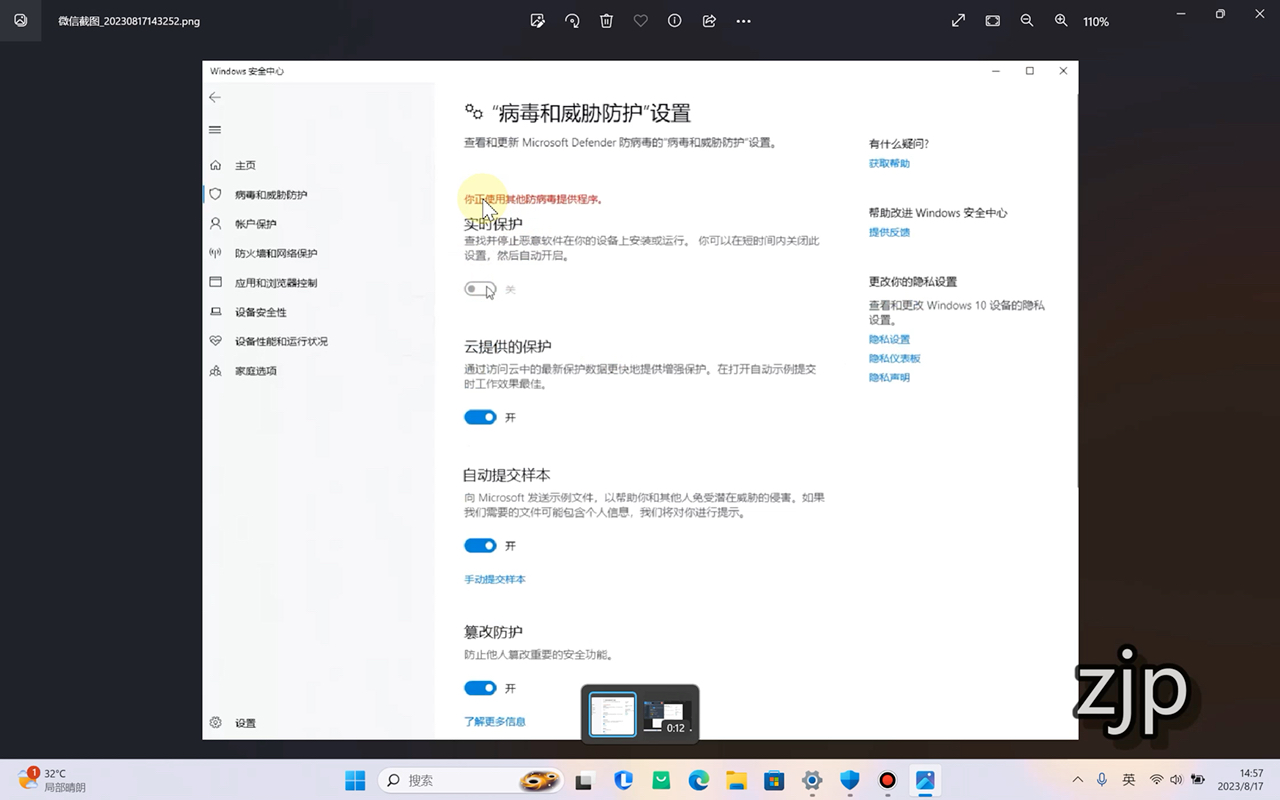Open the Settings gear in the taskbar
The image size is (1280, 800).
coord(812,780)
